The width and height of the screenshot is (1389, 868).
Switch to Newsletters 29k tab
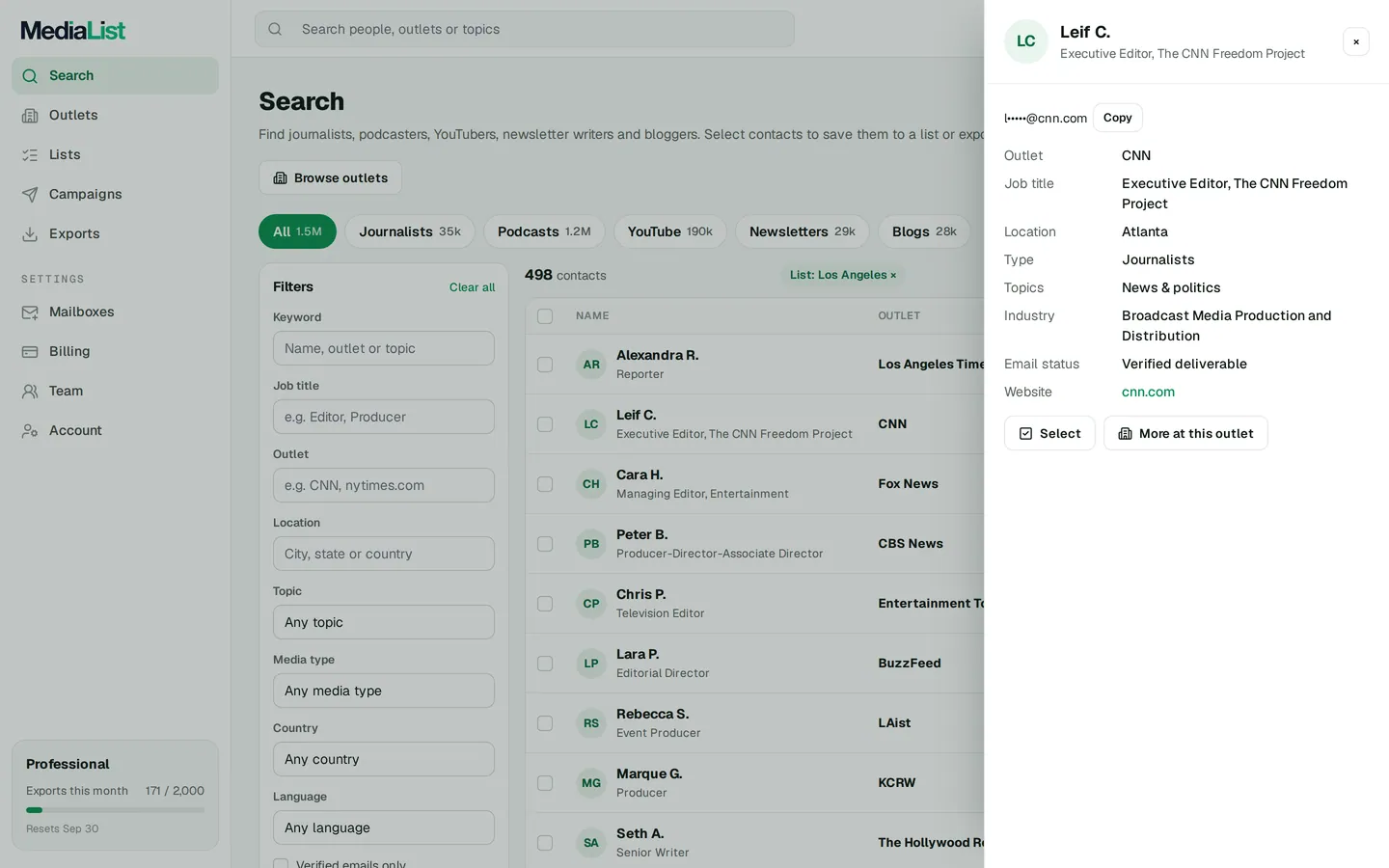pos(803,231)
